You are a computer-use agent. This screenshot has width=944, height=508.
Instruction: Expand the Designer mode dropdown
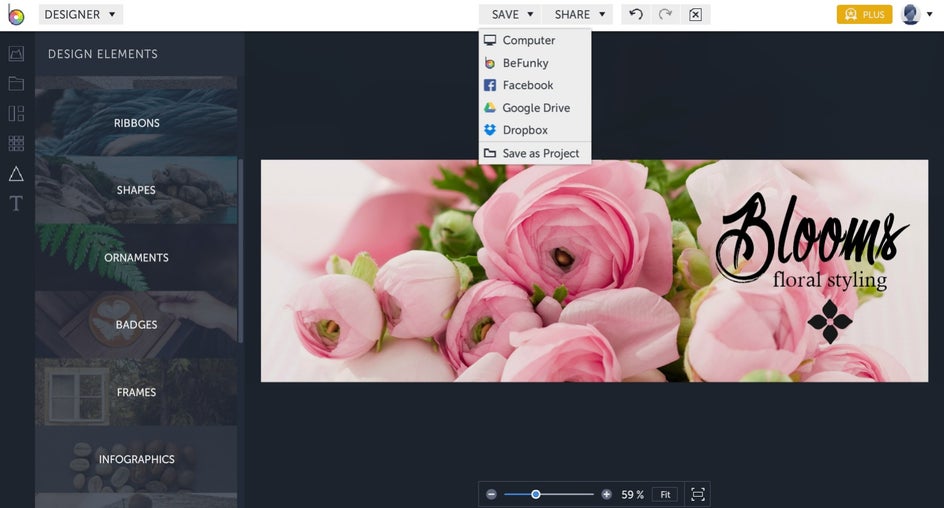(80, 15)
